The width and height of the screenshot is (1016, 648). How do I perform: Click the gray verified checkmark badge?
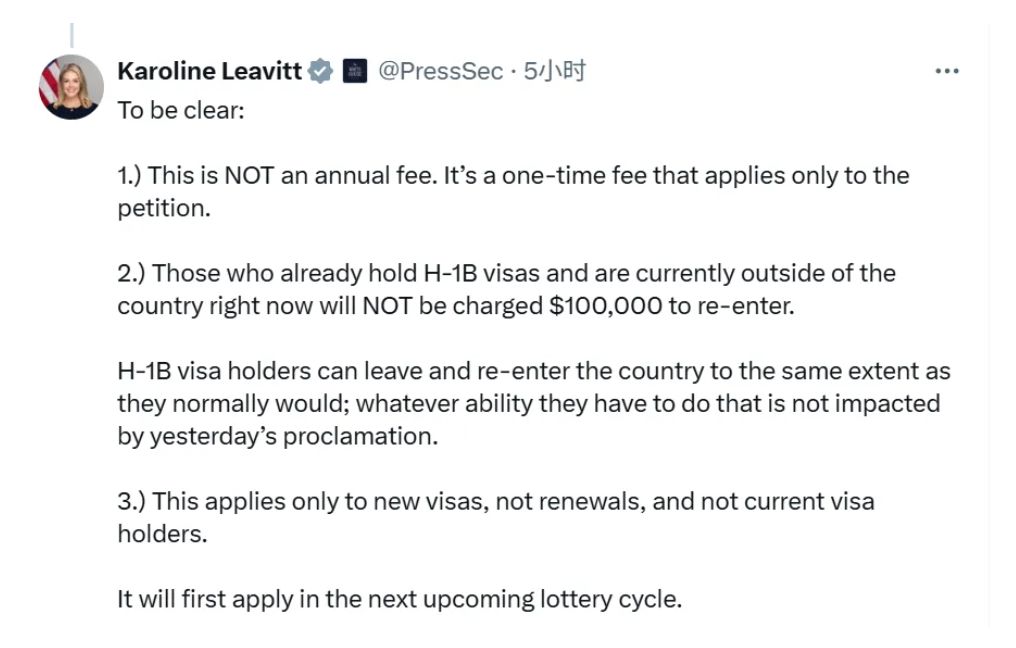pyautogui.click(x=320, y=71)
